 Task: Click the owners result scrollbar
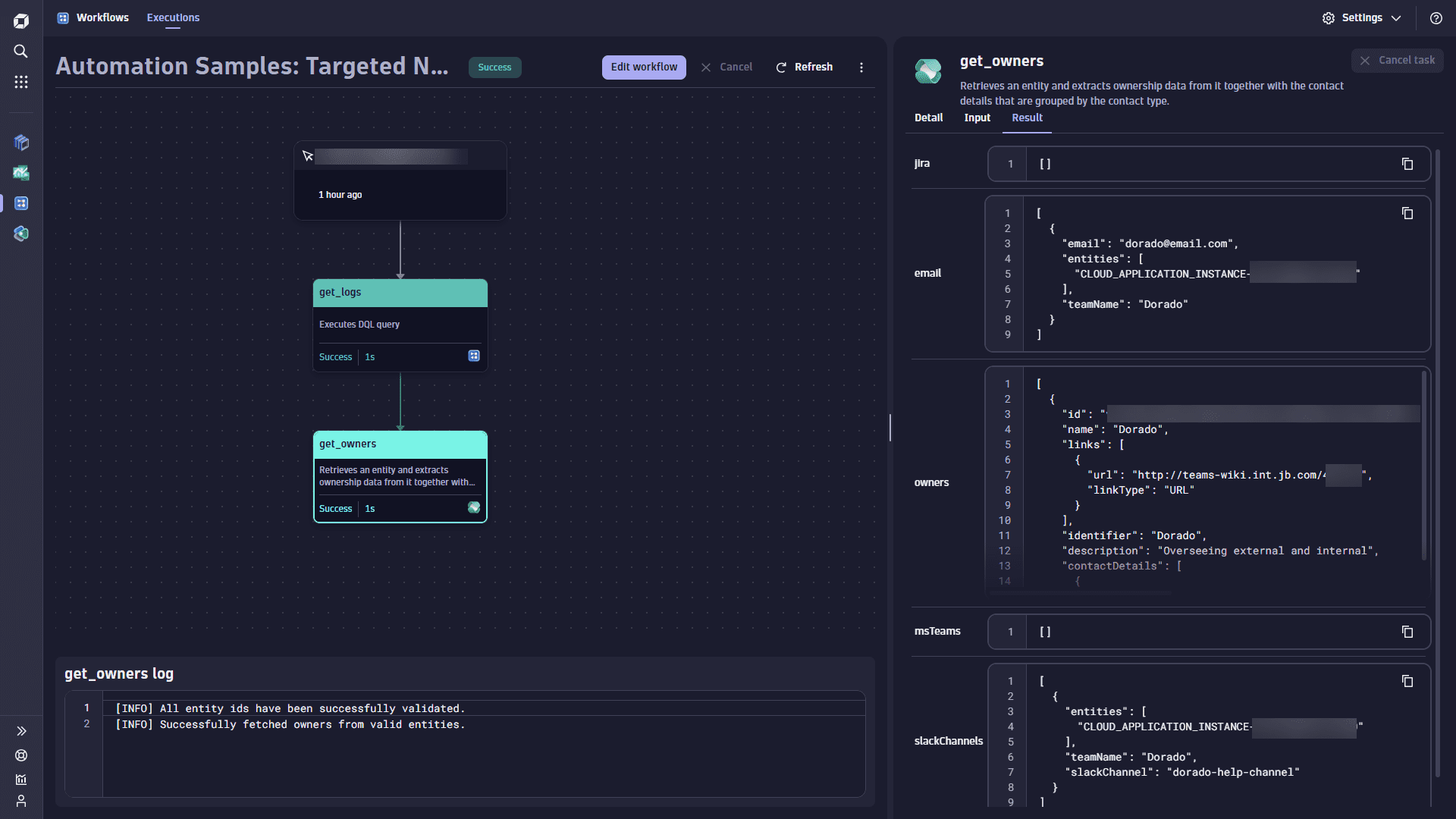pyautogui.click(x=1423, y=466)
